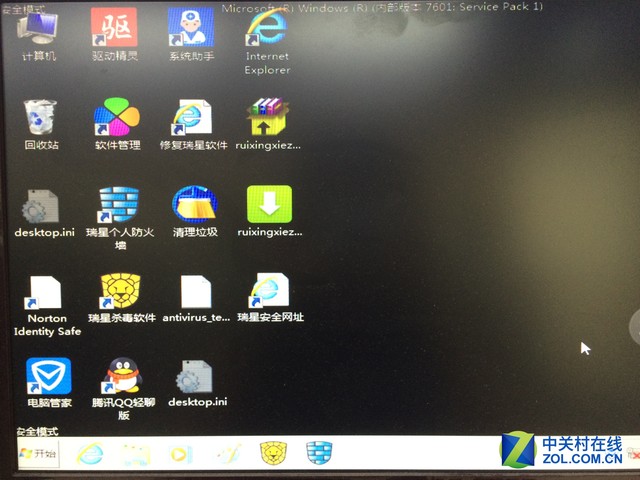
Task: Open 瑞星个人防火墙 firewall desktop shortcut
Action: pyautogui.click(x=120, y=218)
